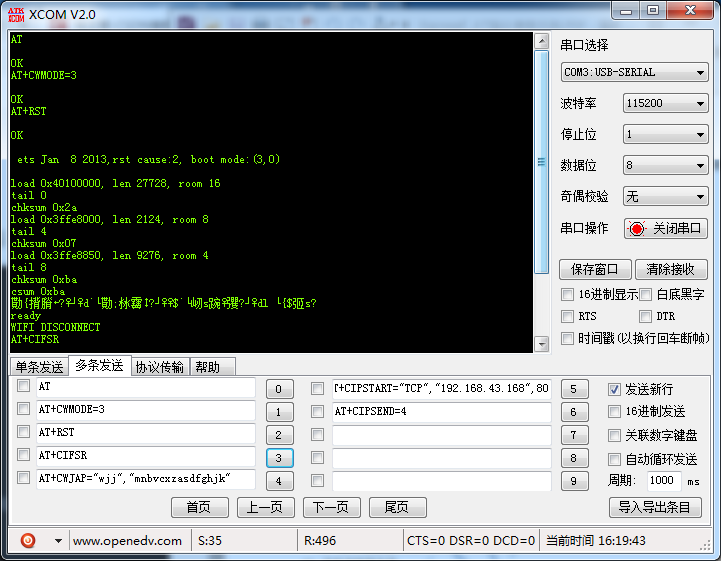
Task: Send entry 0 with the AT command
Action: point(279,389)
